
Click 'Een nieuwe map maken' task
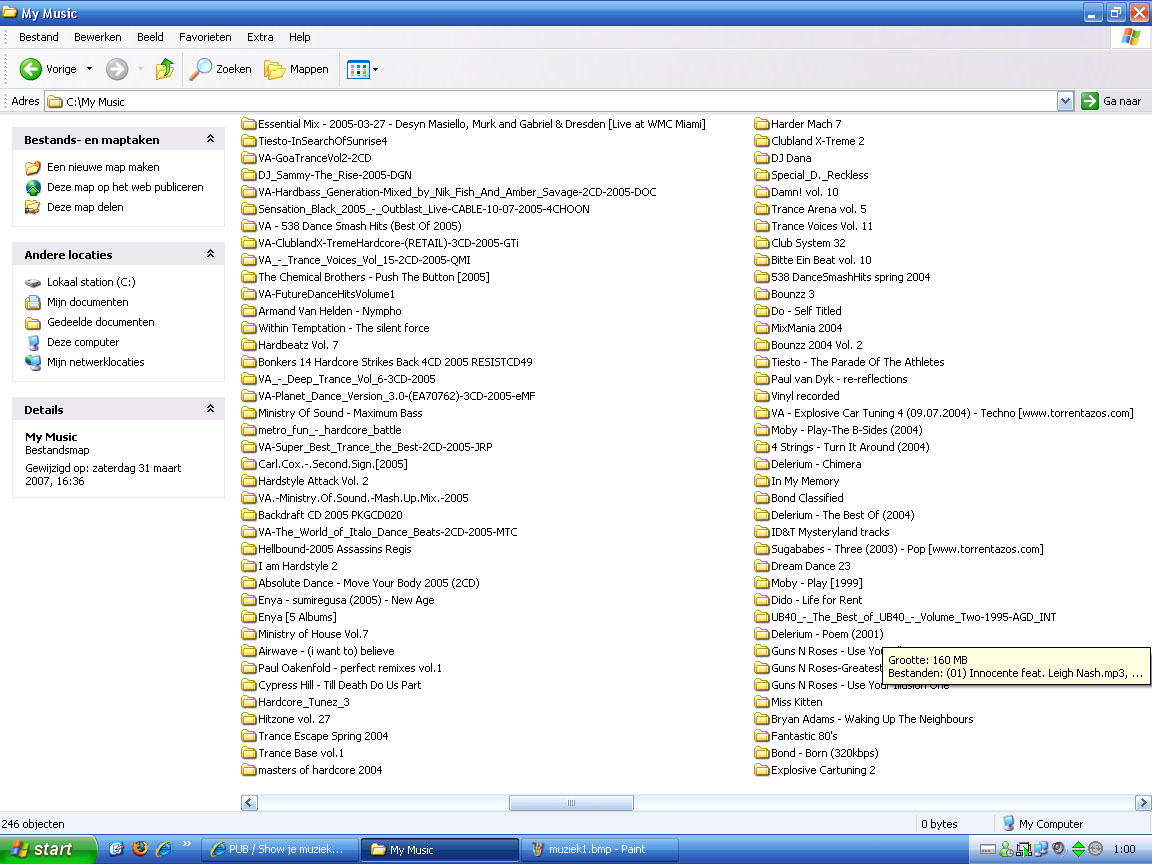pyautogui.click(x=103, y=168)
